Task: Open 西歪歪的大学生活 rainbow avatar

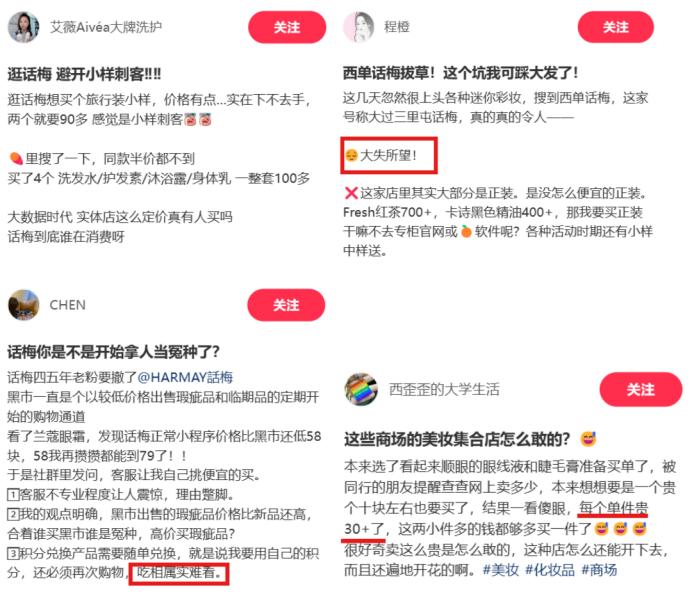Action: click(361, 389)
